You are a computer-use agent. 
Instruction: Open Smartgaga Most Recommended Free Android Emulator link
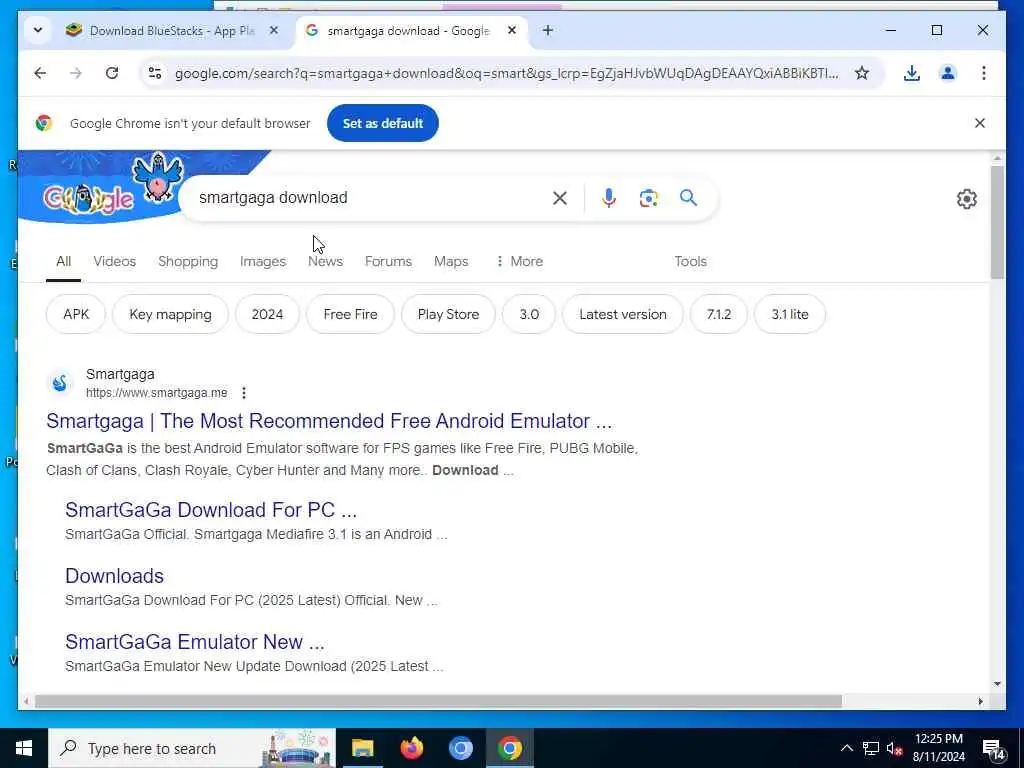coord(328,421)
